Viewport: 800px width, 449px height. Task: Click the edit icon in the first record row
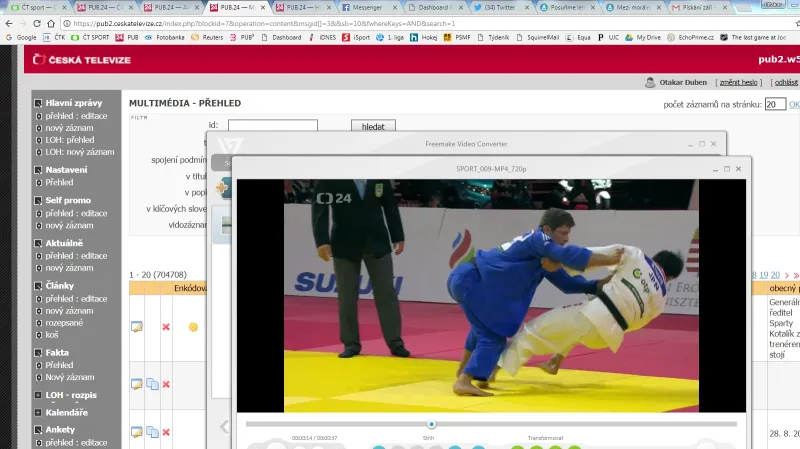click(x=136, y=327)
